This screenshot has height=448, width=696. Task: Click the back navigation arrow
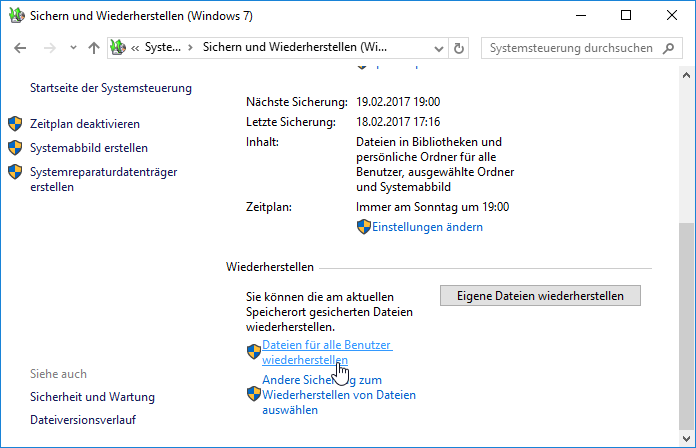click(20, 48)
